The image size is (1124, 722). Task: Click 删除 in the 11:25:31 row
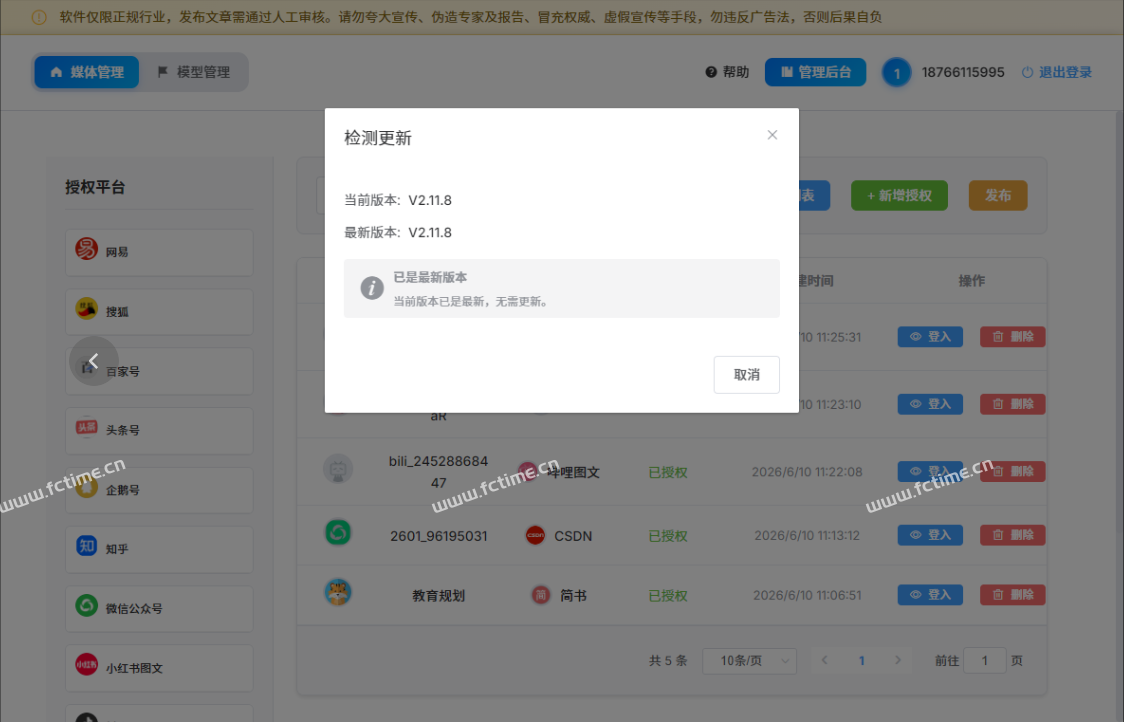pos(1012,337)
